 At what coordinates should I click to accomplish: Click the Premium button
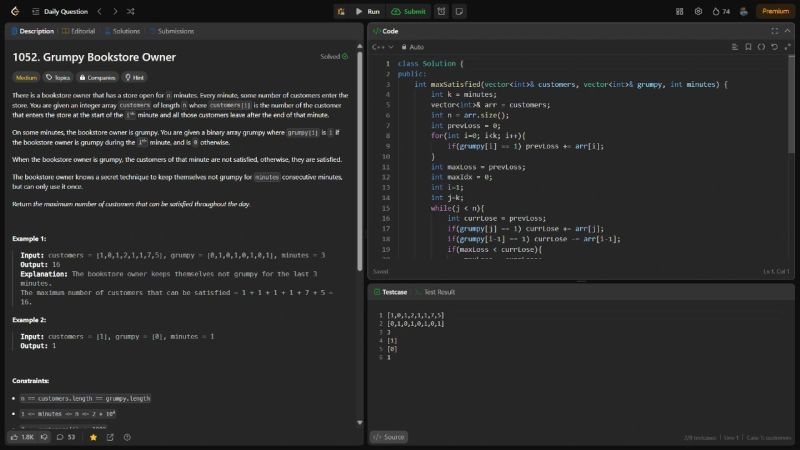pyautogui.click(x=775, y=11)
